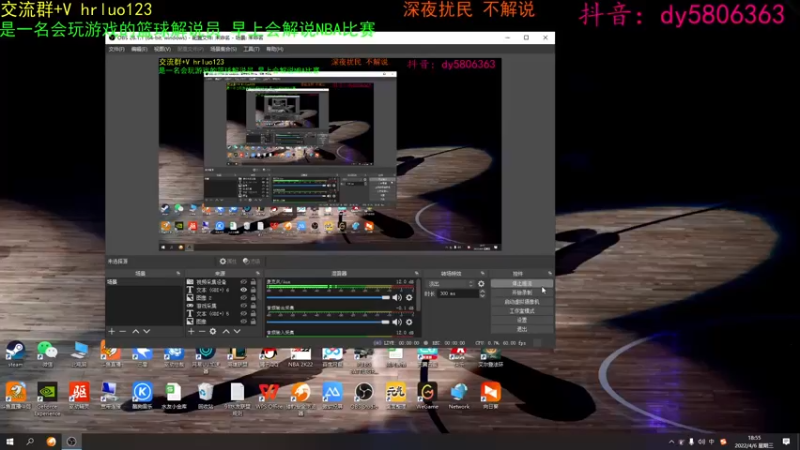This screenshot has width=800, height=450.
Task: Move source down in sources panel
Action: click(237, 331)
